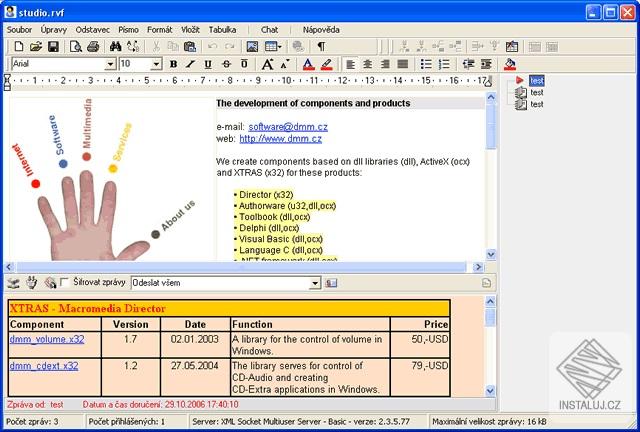
Task: Pick highlight color with the marker icon
Action: pyautogui.click(x=327, y=64)
